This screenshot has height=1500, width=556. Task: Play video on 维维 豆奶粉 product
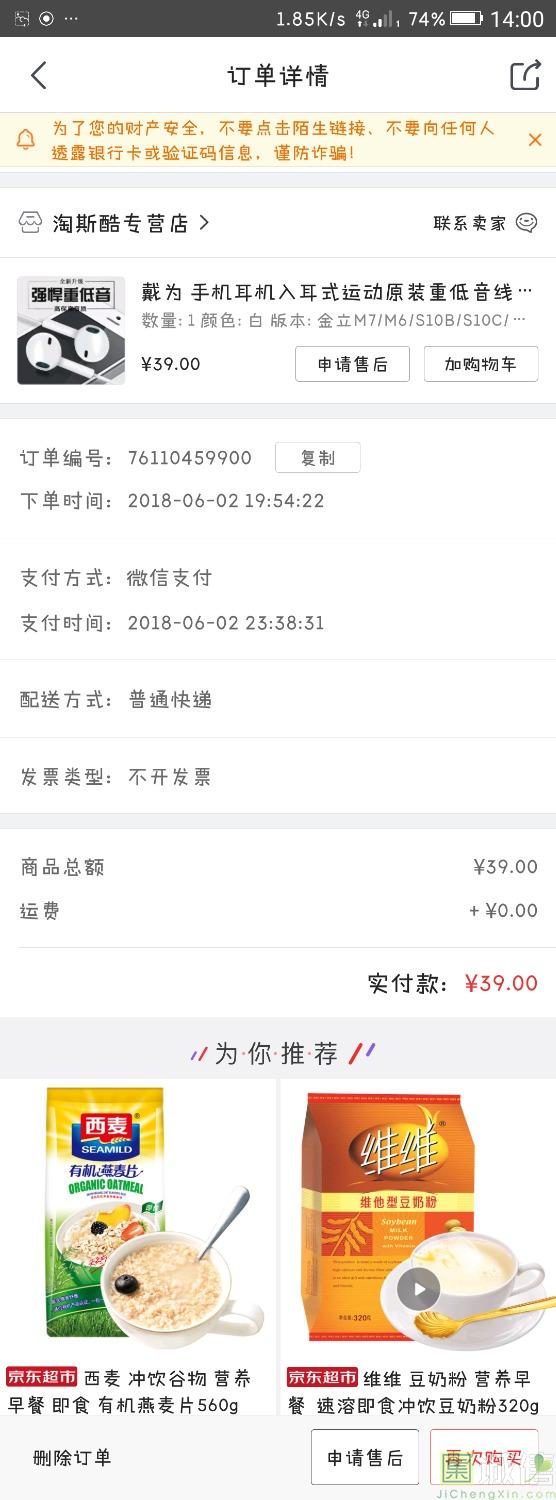pyautogui.click(x=418, y=1288)
